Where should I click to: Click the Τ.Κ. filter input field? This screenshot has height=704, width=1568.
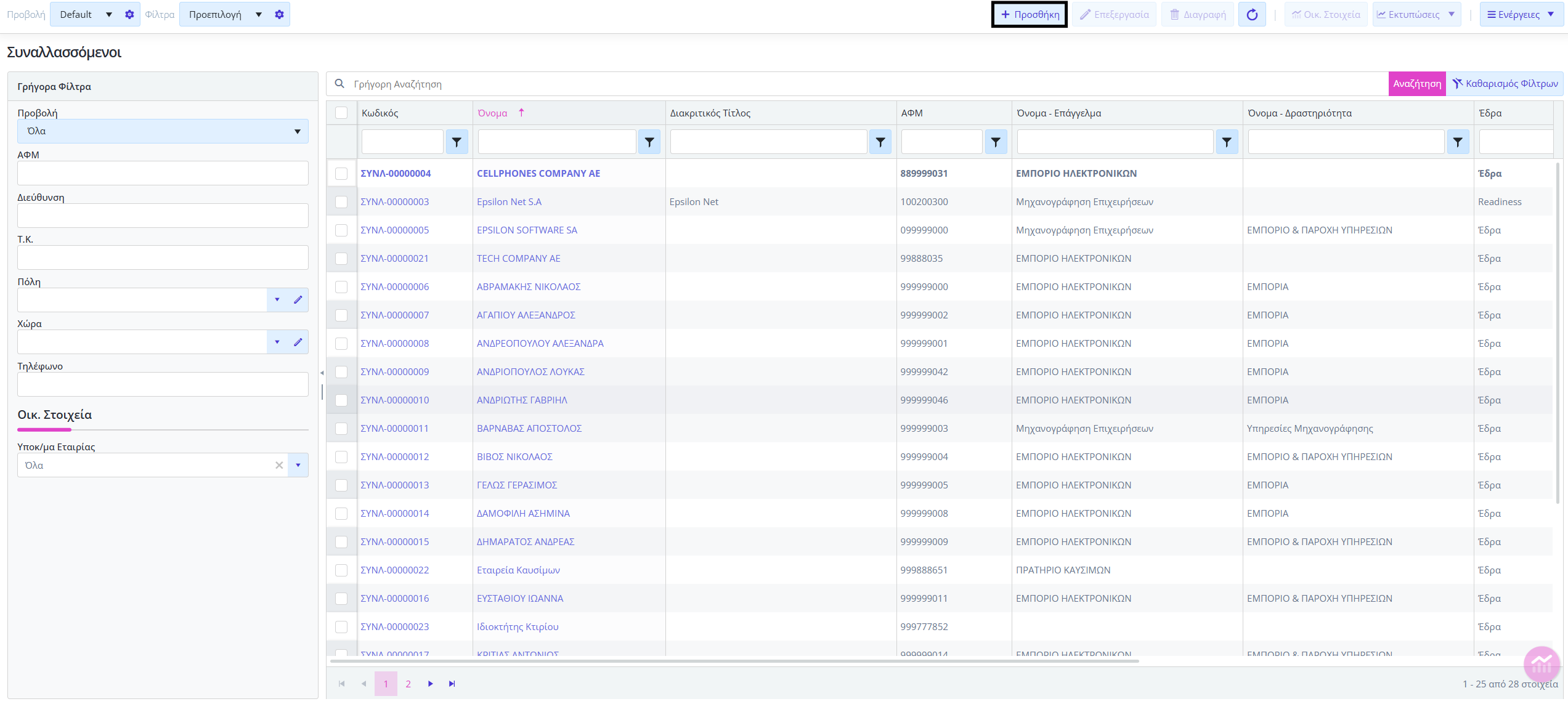coord(163,257)
